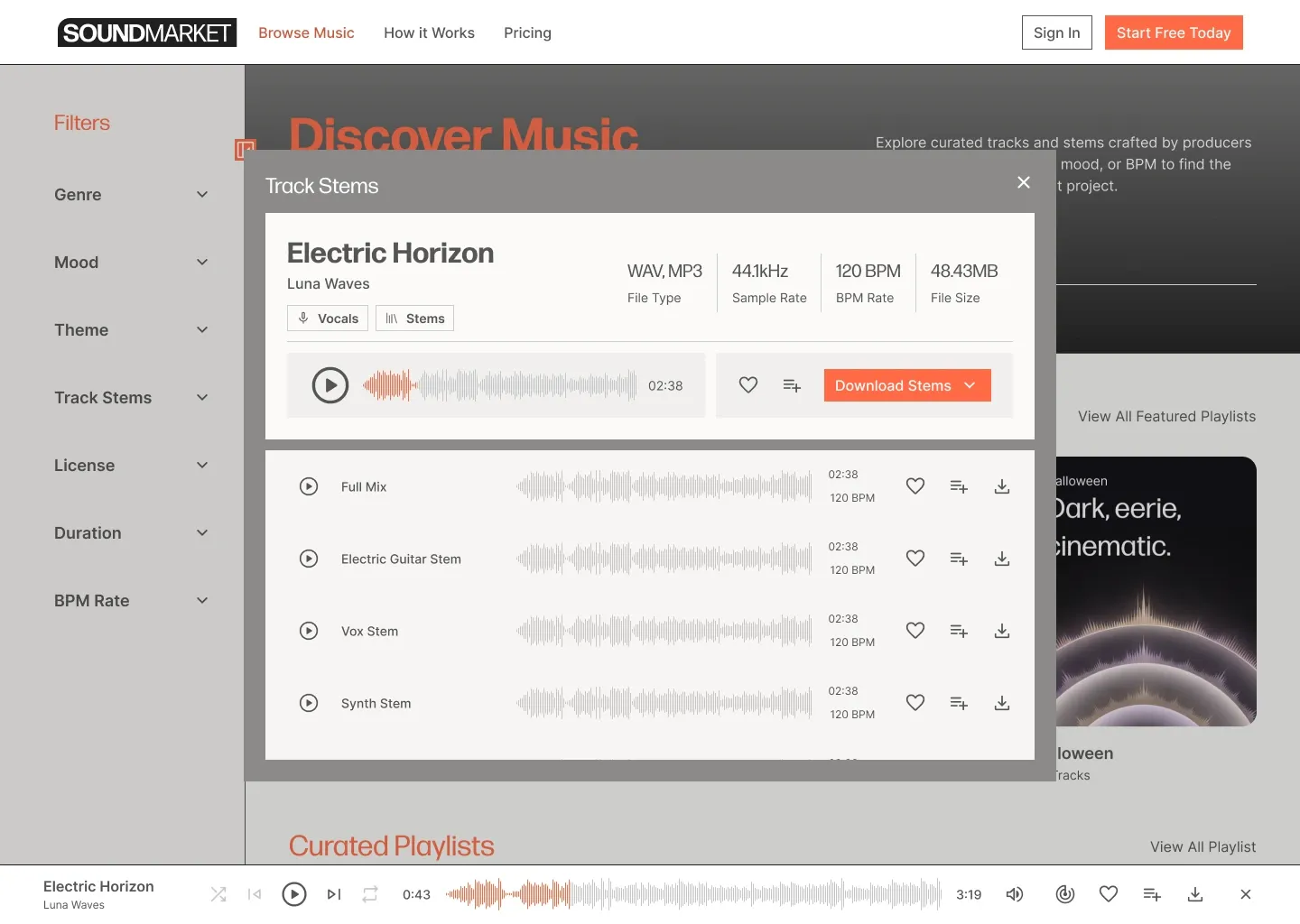The image size is (1300, 924).
Task: Download the Full Mix stem
Action: point(1002,486)
